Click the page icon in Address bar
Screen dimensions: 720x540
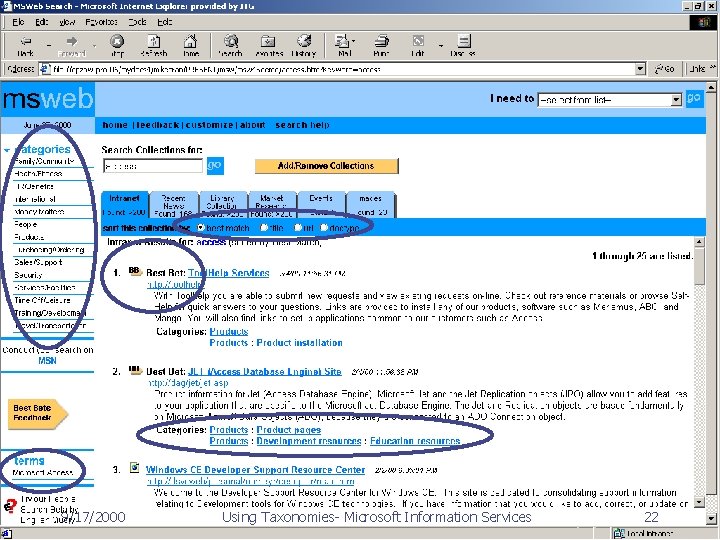pos(45,69)
